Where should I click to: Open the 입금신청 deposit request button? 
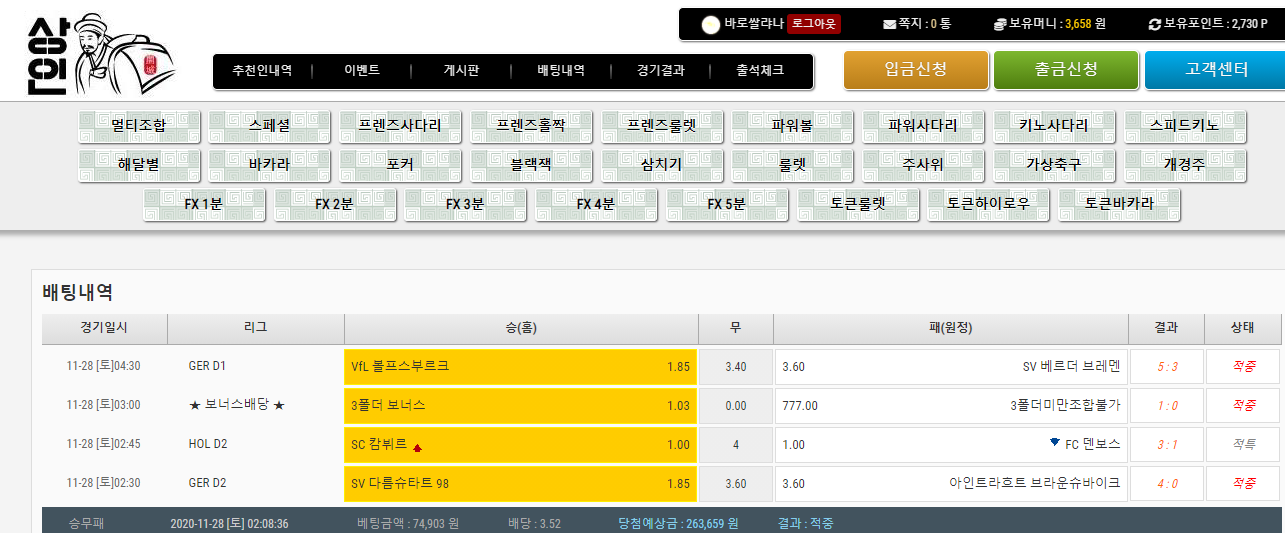pyautogui.click(x=915, y=70)
